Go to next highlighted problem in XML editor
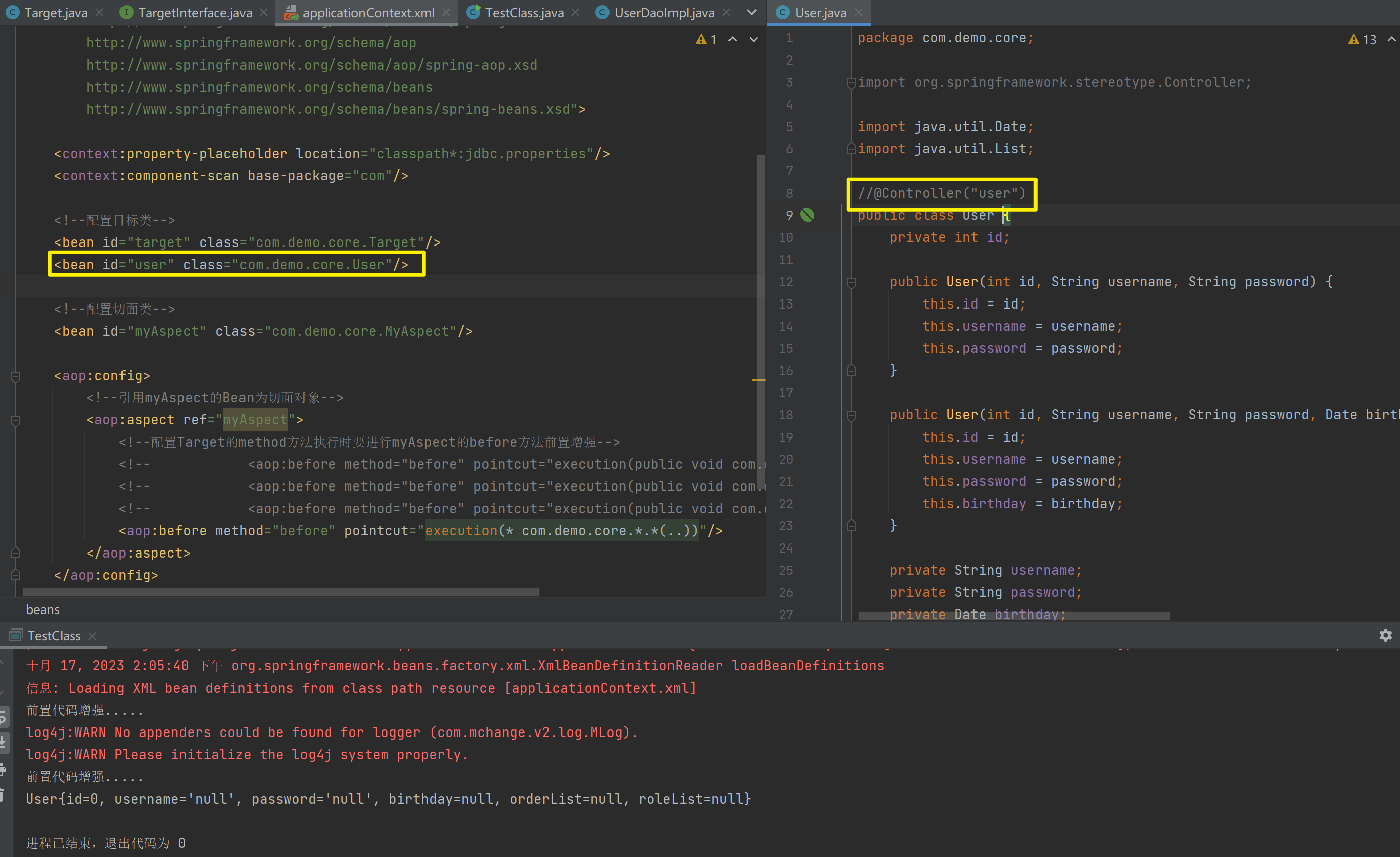 pos(753,39)
